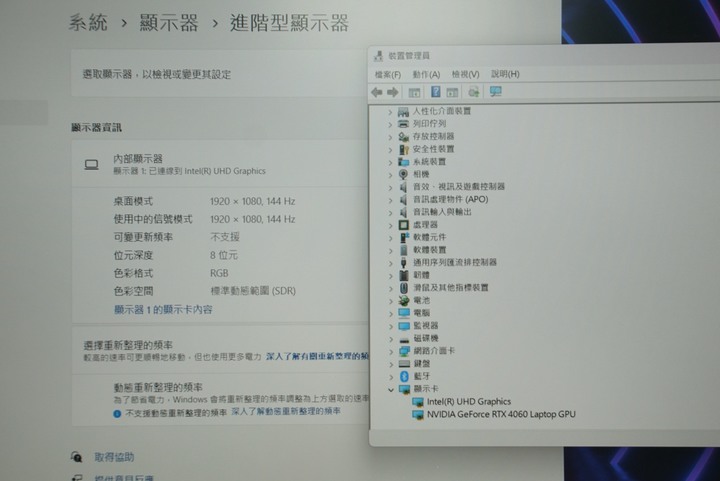Screen dimensions: 720x481
Task: Click the 選取顯示器,以檢視或變更其設定 card
Action: [x=220, y=73]
